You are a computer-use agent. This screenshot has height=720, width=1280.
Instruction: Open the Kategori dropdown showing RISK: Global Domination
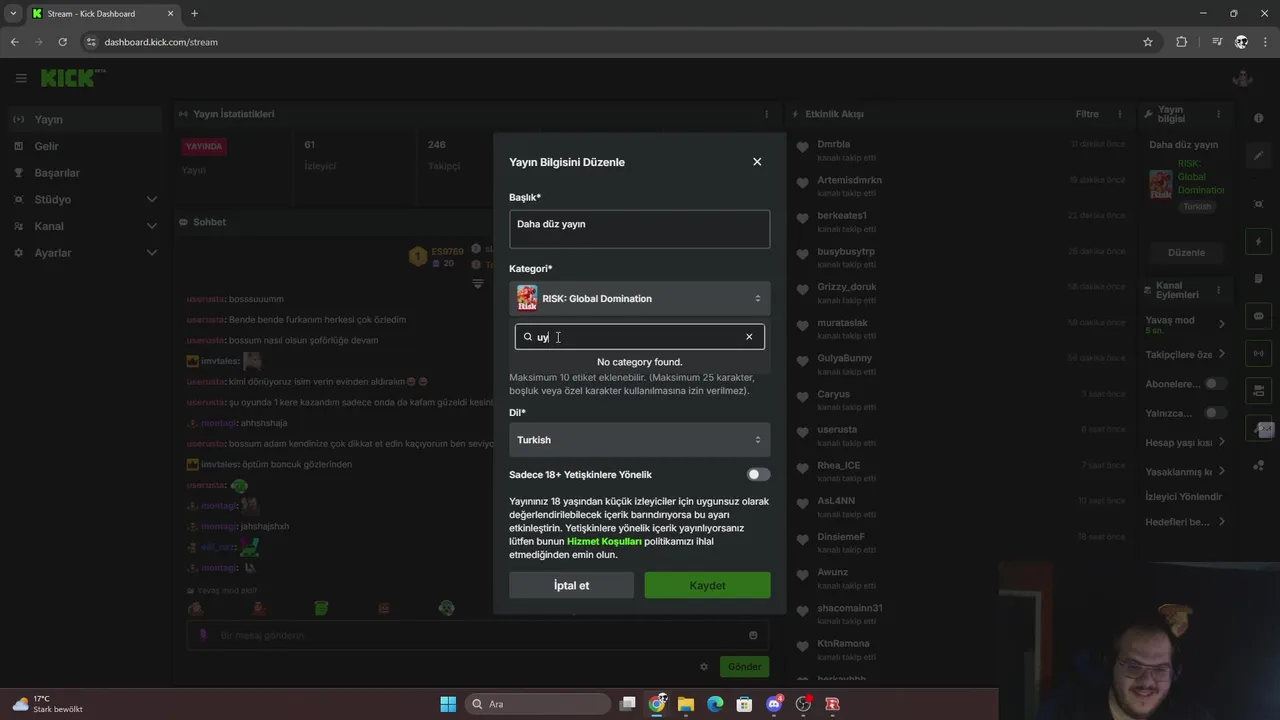[x=639, y=298]
